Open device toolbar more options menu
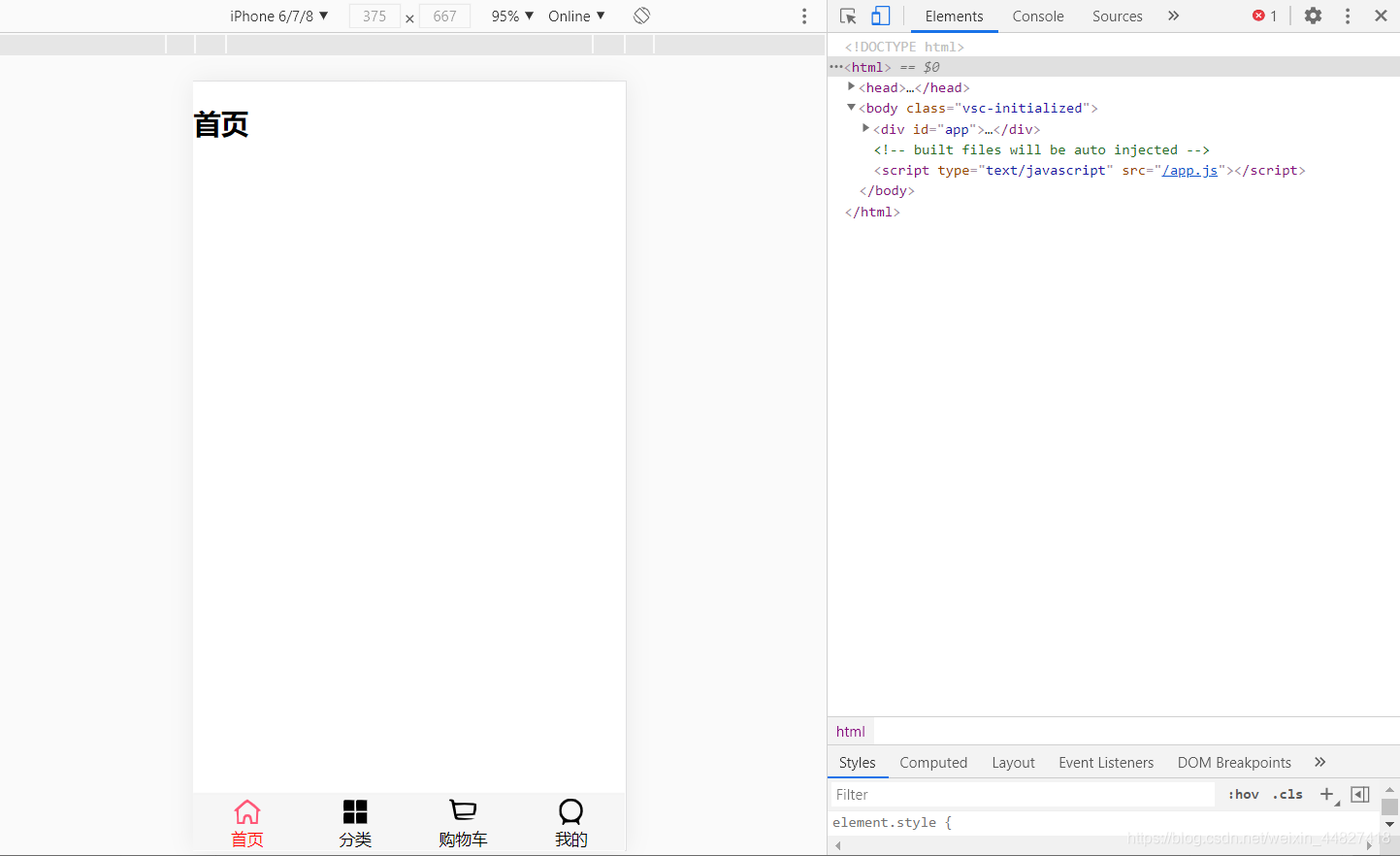 coord(803,16)
